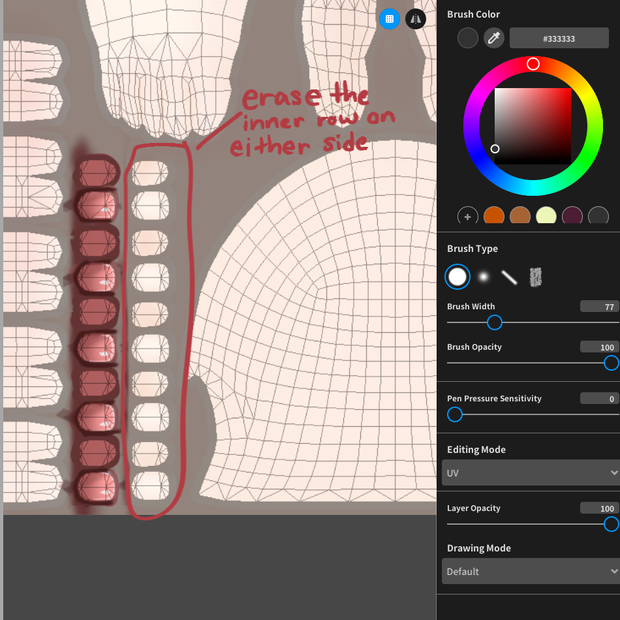Toggle the mirror symmetry button
This screenshot has height=620, width=620.
coord(415,19)
